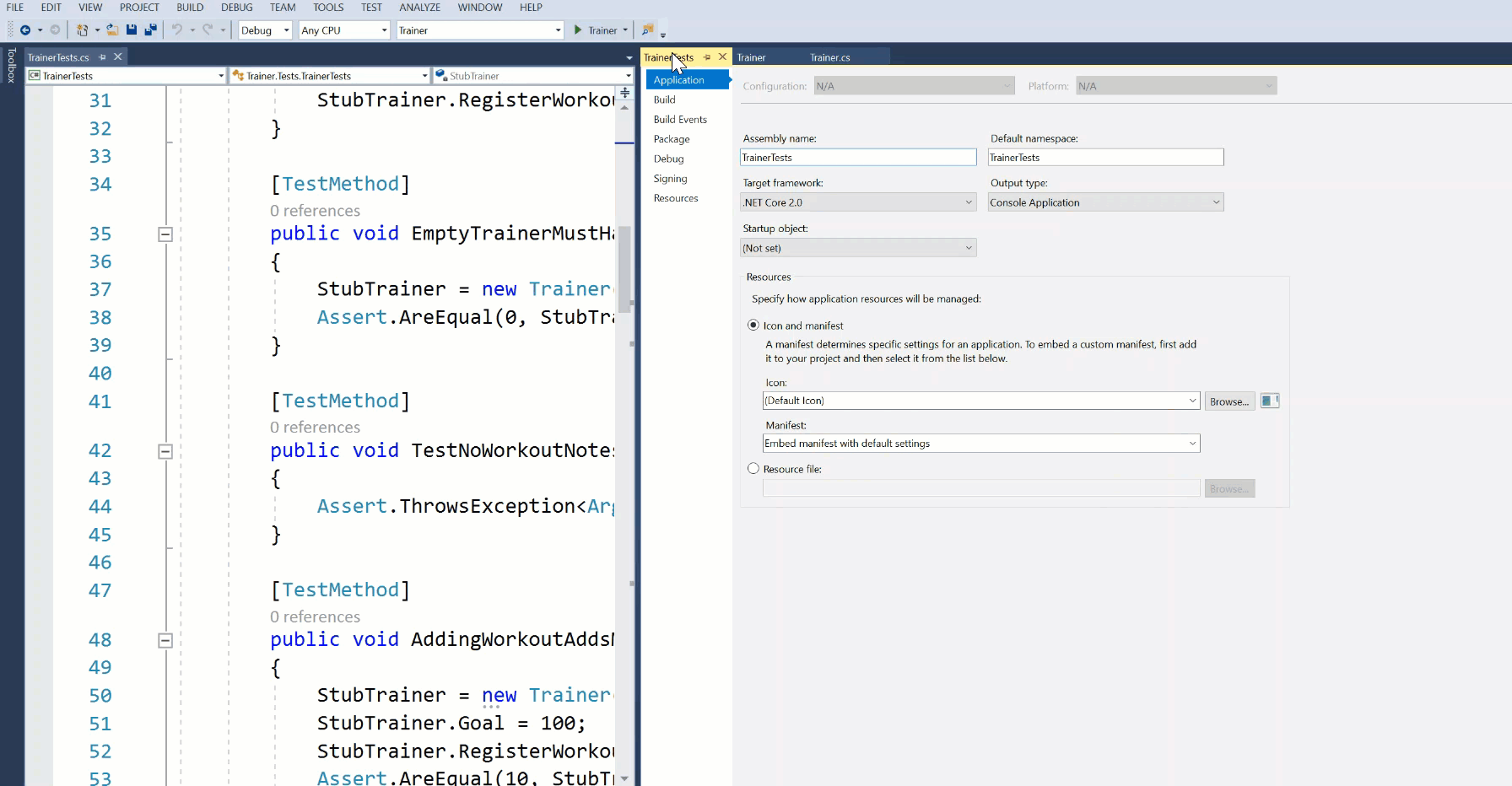Image resolution: width=1512 pixels, height=786 pixels.
Task: Click the Undo arrow icon
Action: 177,30
